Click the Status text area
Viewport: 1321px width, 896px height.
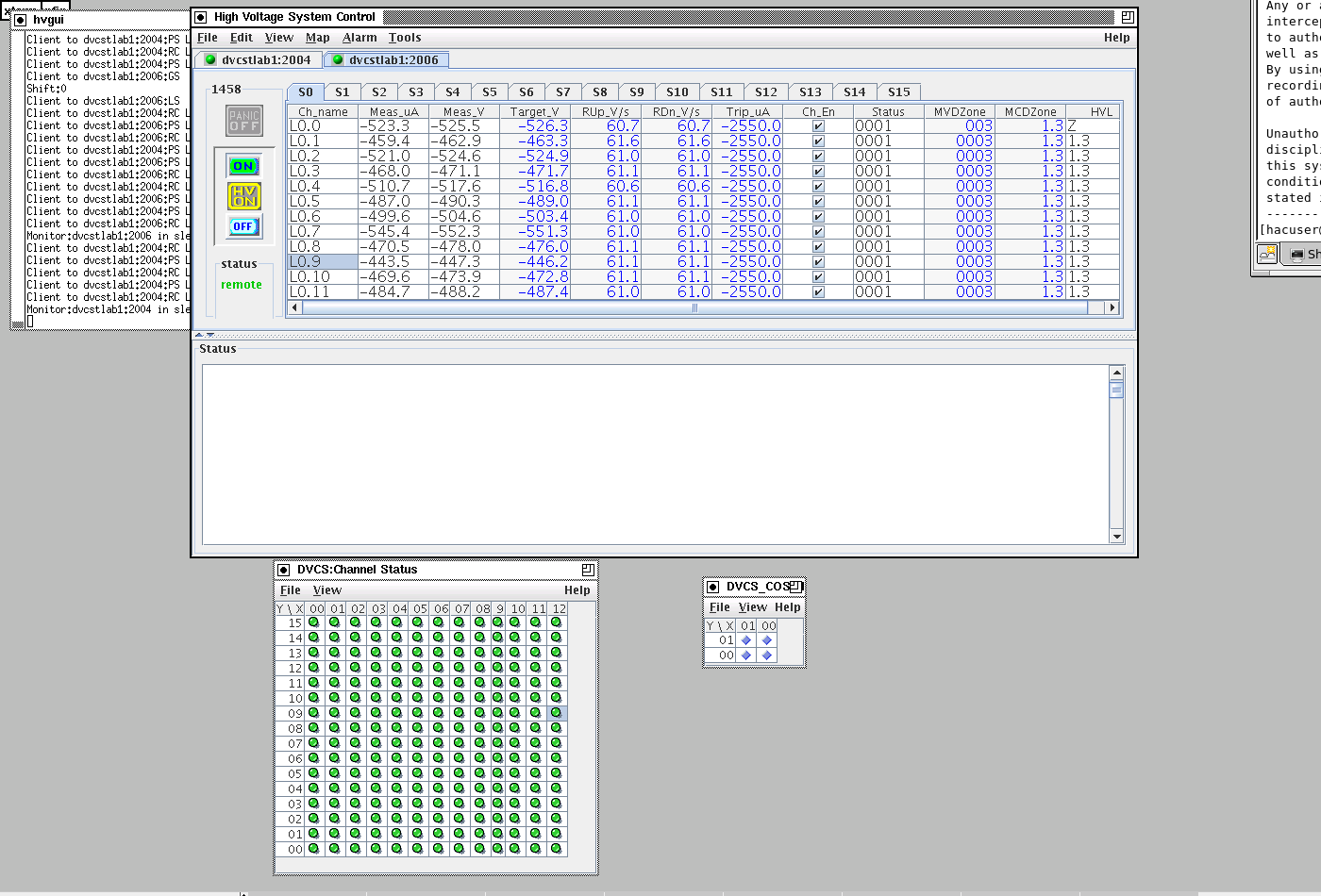657,455
